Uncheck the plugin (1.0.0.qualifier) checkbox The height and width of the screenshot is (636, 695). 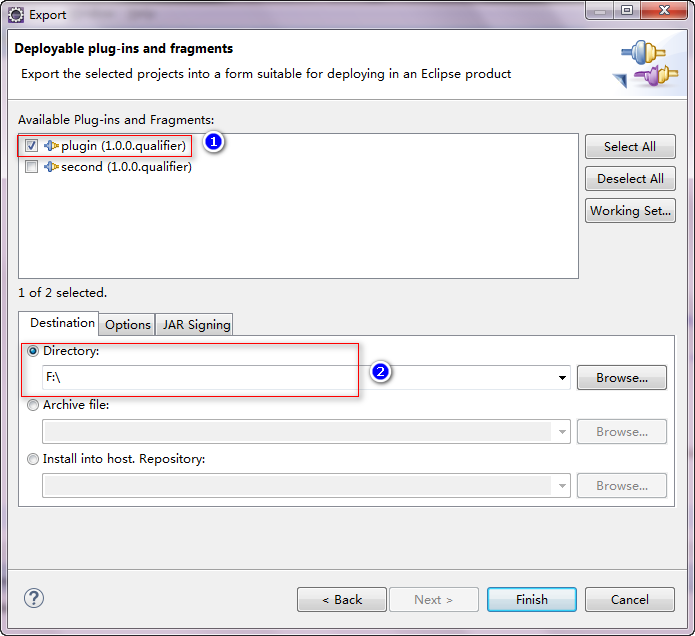pyautogui.click(x=31, y=145)
